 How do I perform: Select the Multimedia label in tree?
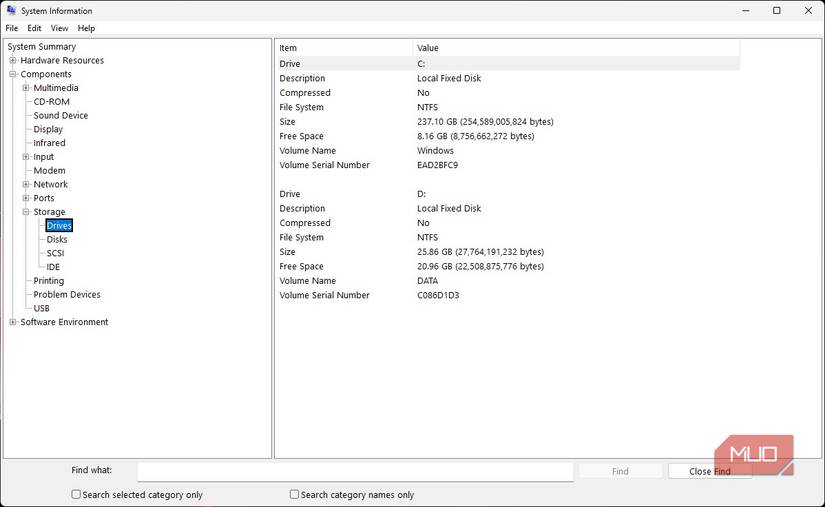click(x=56, y=88)
